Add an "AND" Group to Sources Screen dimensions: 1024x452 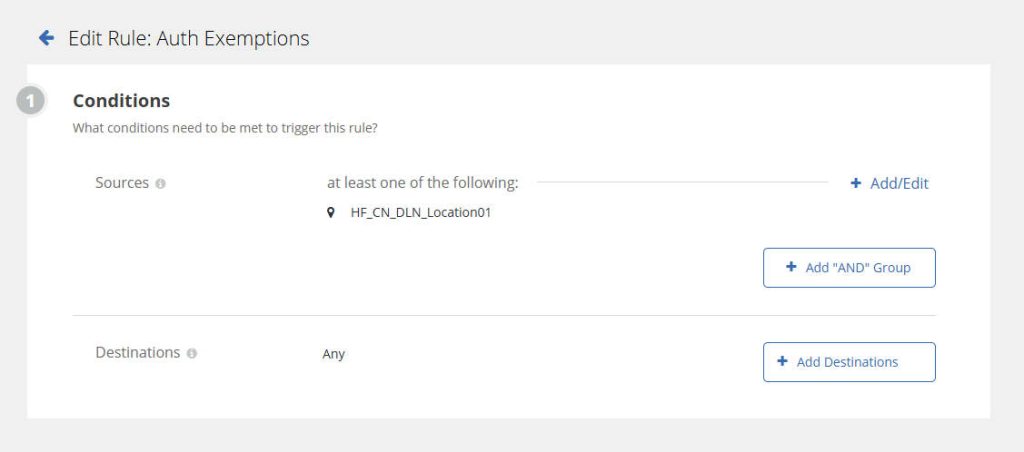click(849, 268)
